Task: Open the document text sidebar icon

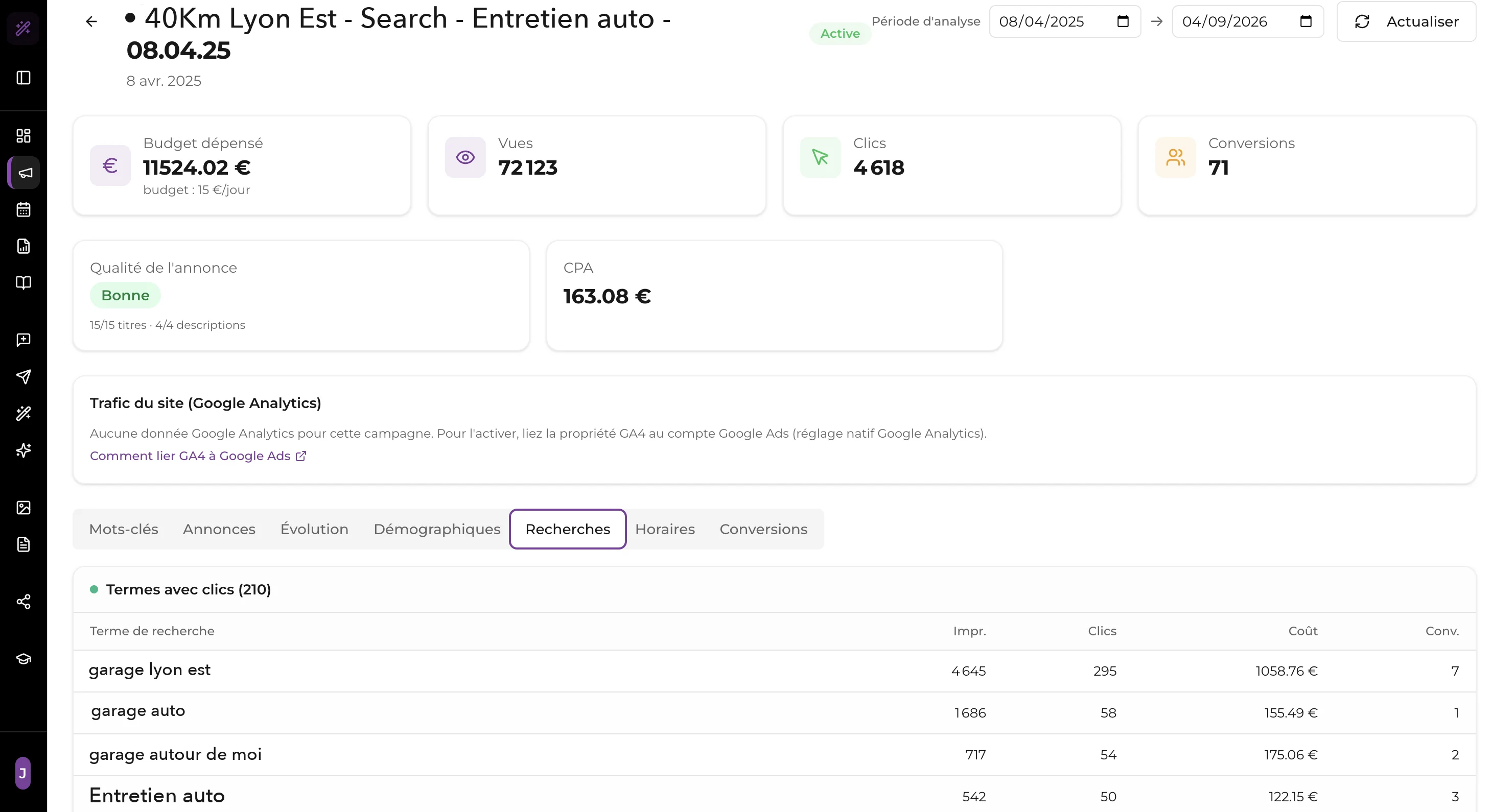Action: click(23, 544)
